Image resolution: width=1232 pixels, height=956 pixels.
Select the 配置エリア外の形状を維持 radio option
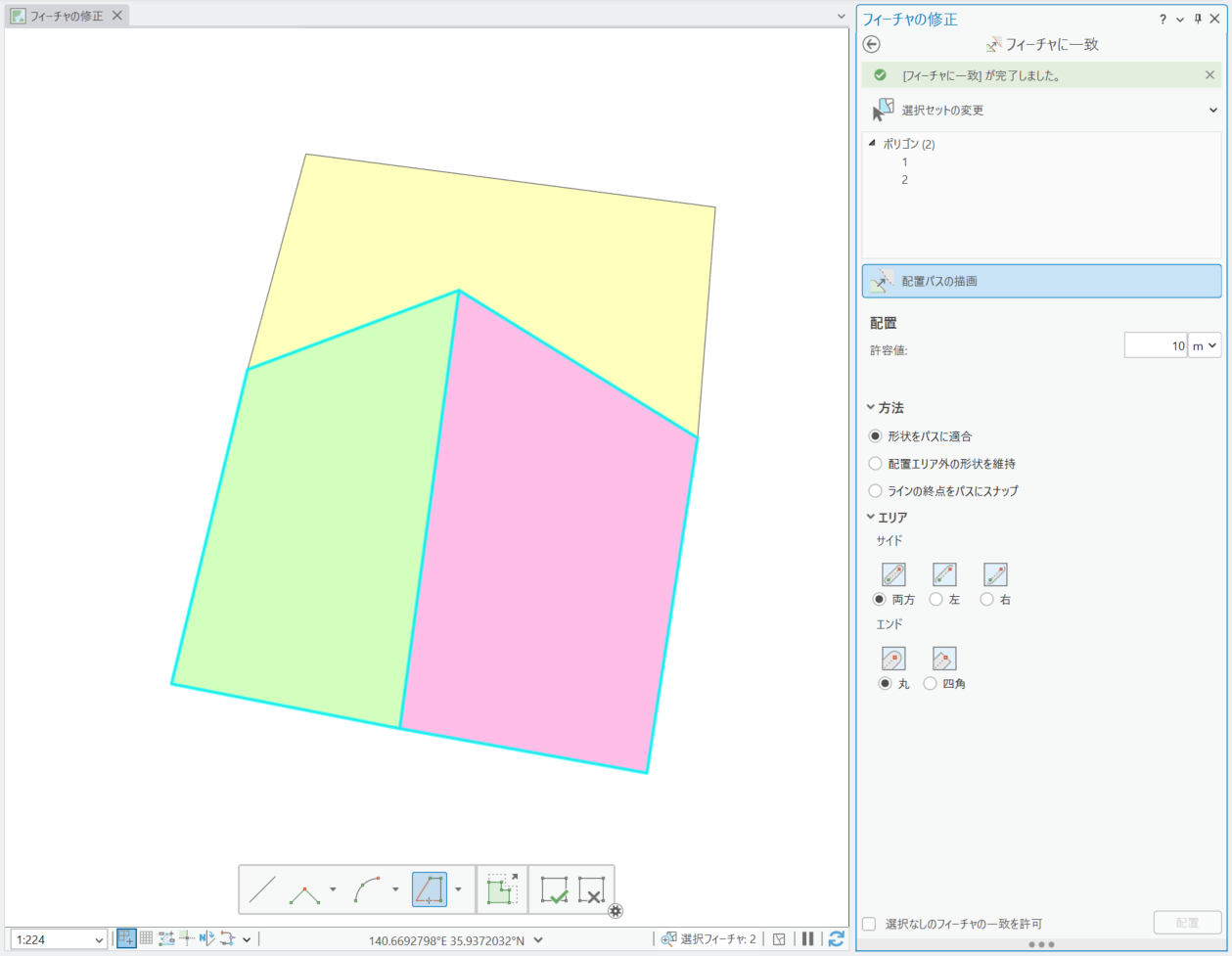pos(876,464)
